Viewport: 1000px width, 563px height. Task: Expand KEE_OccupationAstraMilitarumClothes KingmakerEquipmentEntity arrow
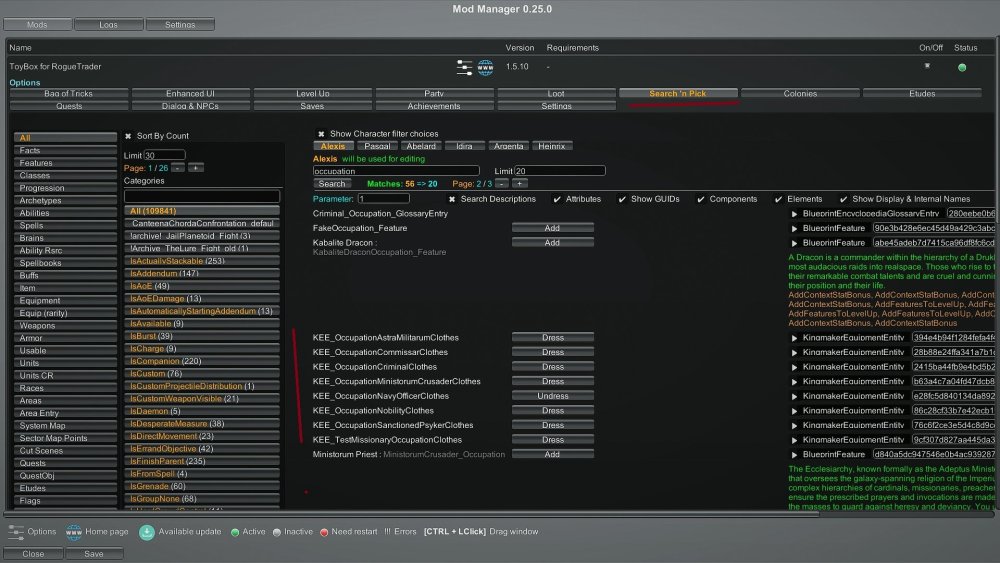point(795,338)
